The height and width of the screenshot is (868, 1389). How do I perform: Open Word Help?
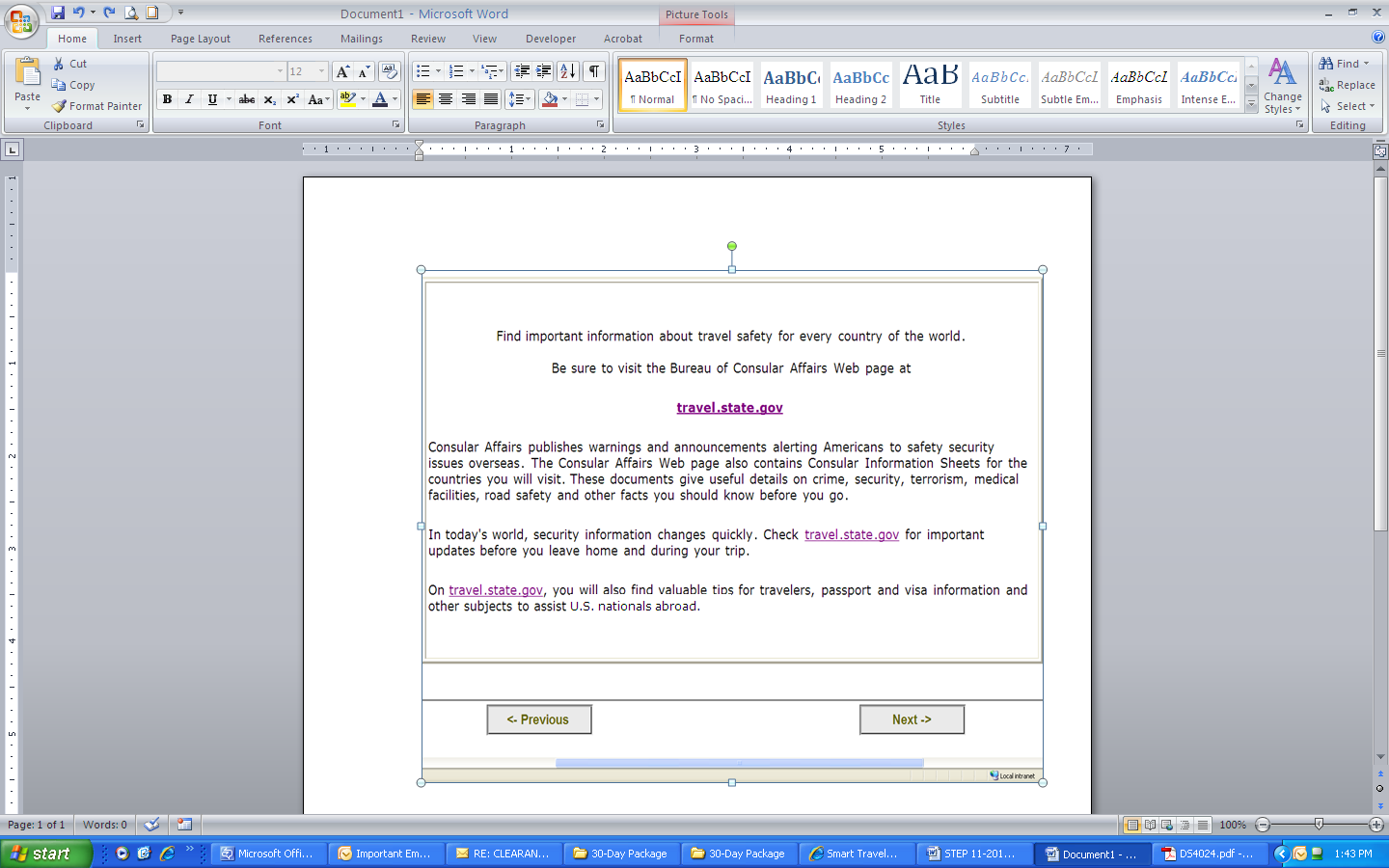click(1378, 38)
